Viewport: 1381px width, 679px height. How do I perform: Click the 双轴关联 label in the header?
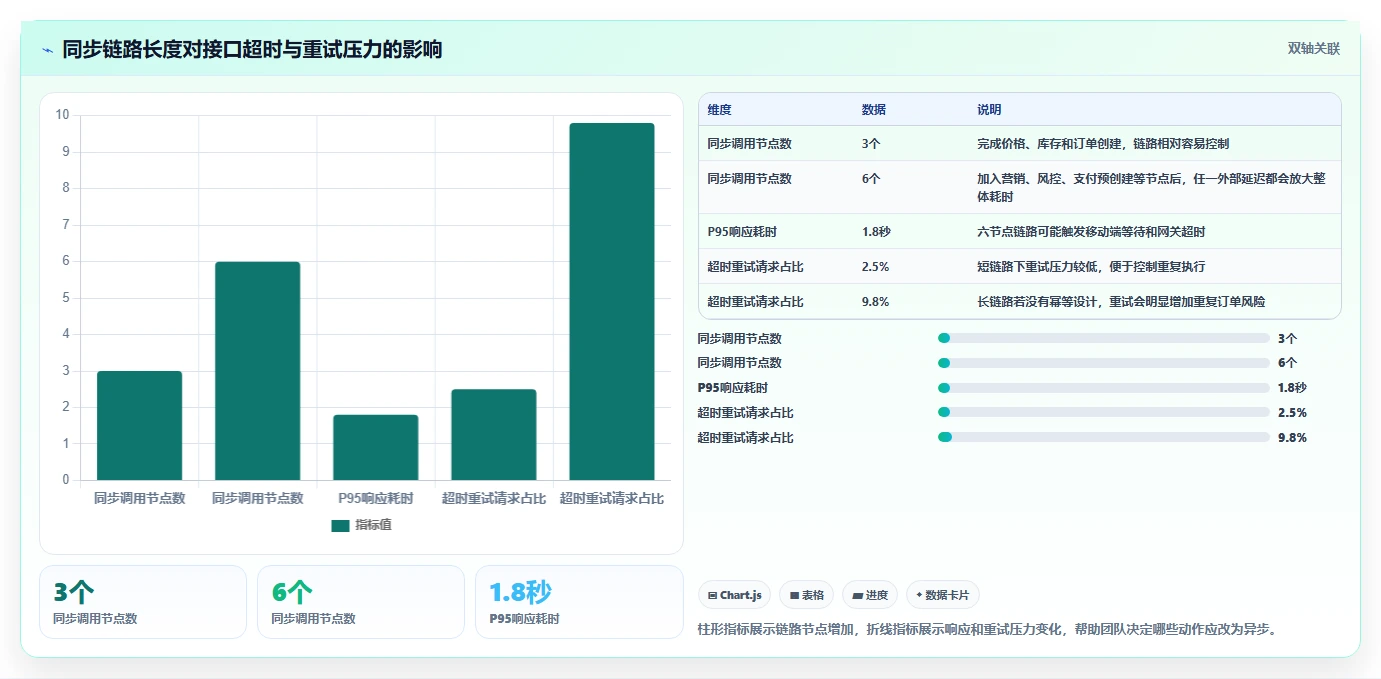tap(1313, 49)
